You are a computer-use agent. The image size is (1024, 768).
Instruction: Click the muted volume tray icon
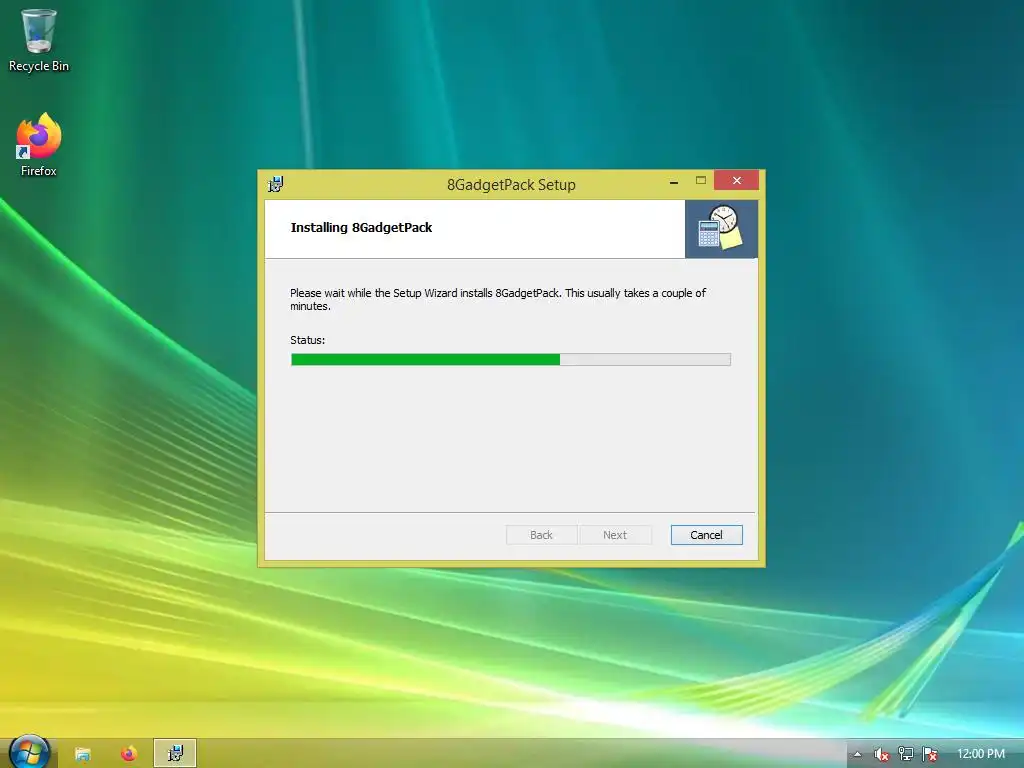(881, 754)
